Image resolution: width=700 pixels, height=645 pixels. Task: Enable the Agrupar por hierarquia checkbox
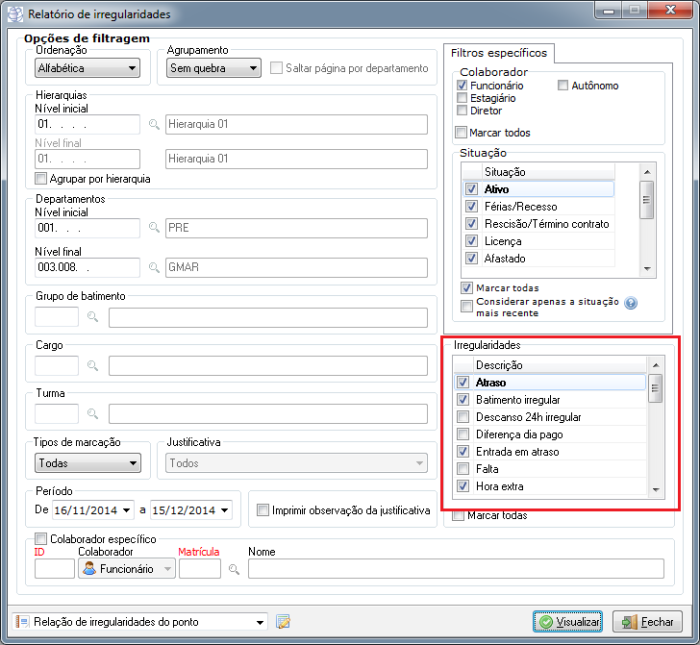[x=41, y=179]
